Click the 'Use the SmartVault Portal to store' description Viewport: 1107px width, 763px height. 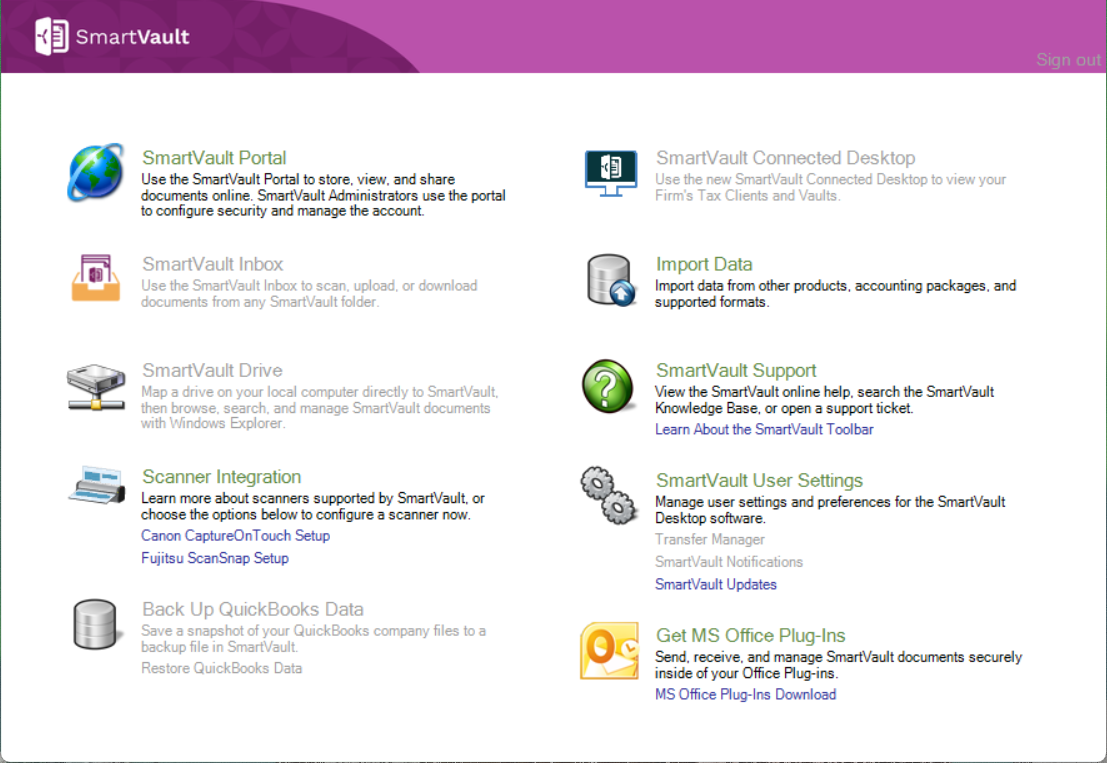point(323,195)
